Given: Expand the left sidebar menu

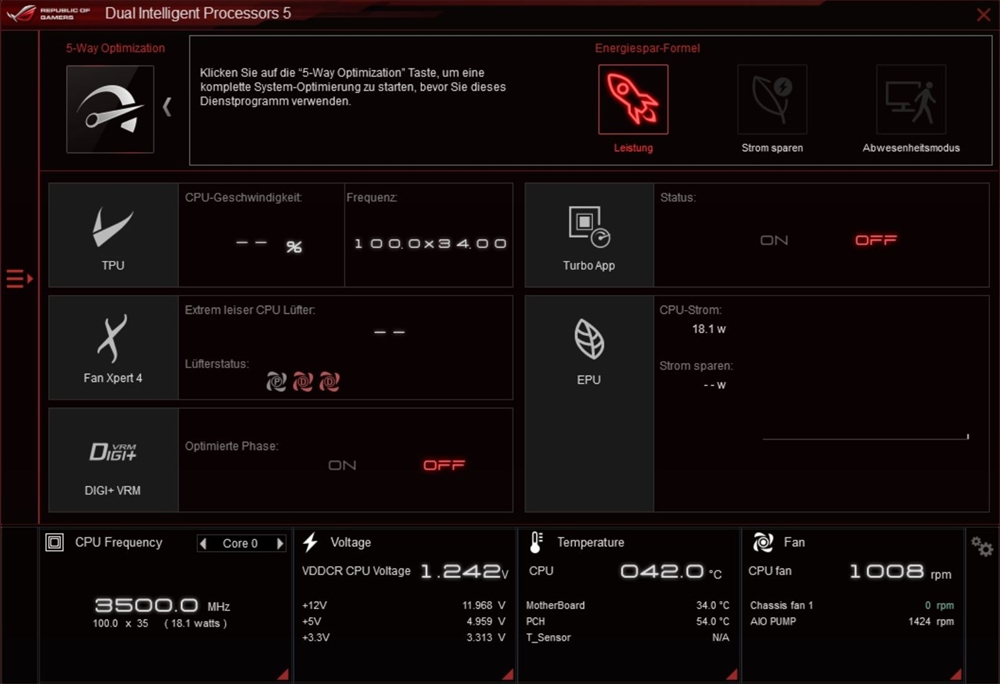Looking at the screenshot, I should 19,279.
